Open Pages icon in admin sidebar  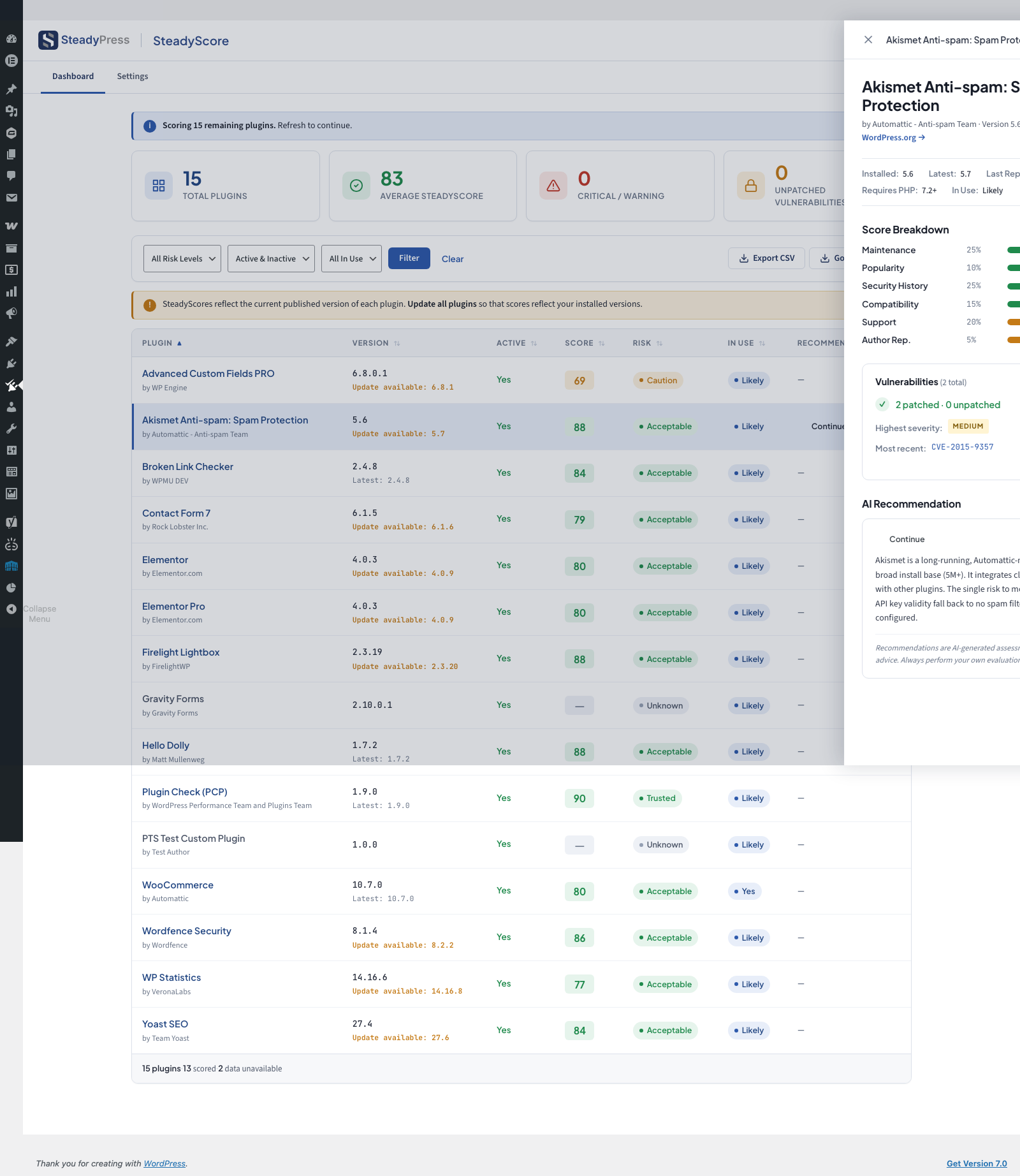point(11,154)
